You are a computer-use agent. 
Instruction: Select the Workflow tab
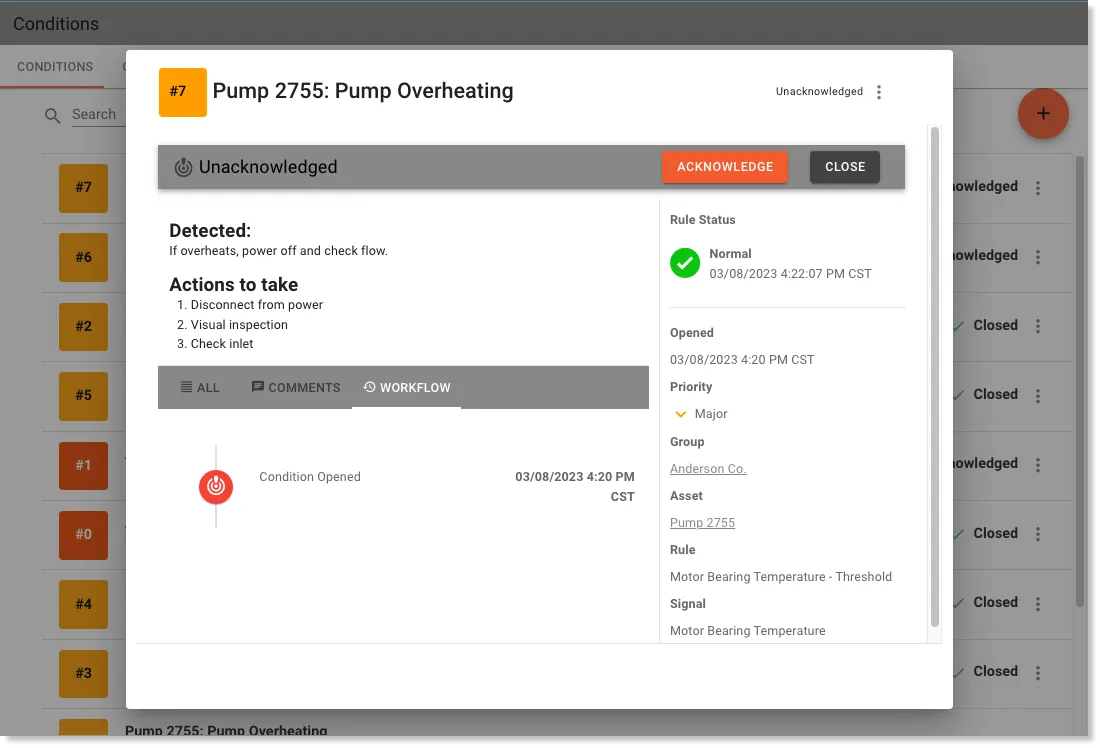point(407,387)
